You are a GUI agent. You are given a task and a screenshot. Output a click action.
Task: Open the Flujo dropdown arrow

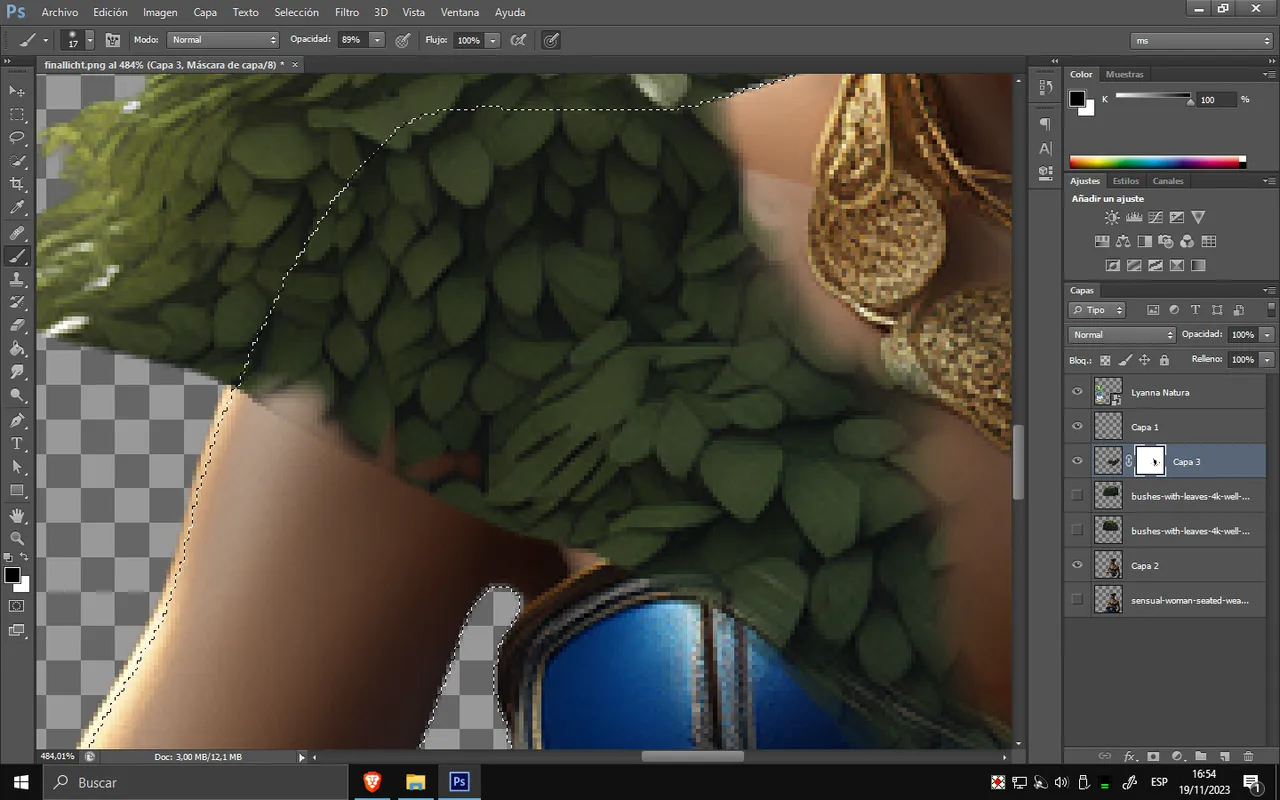pos(492,40)
